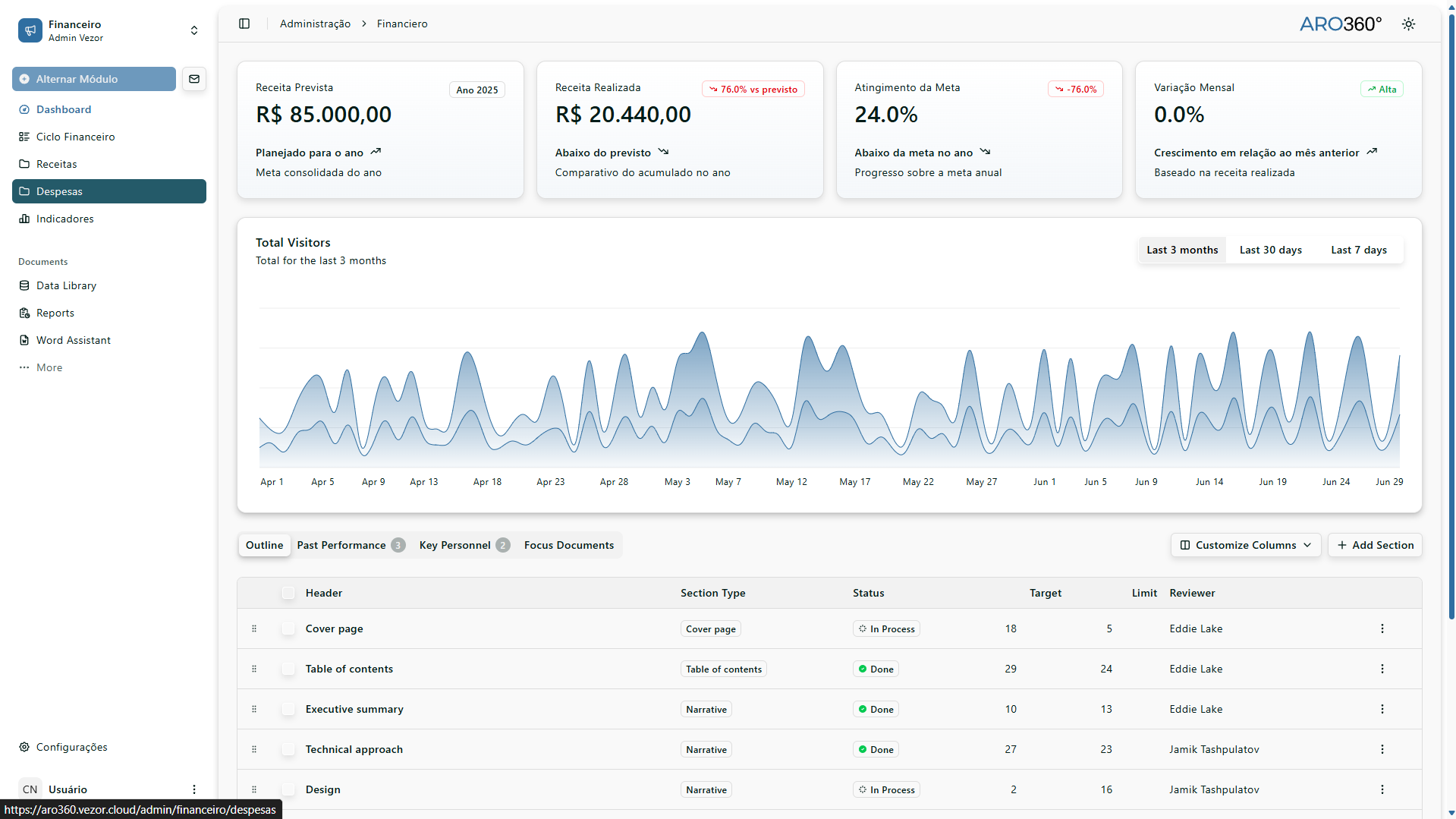The width and height of the screenshot is (1456, 819).
Task: Expand More in Documents section
Action: coord(49,367)
